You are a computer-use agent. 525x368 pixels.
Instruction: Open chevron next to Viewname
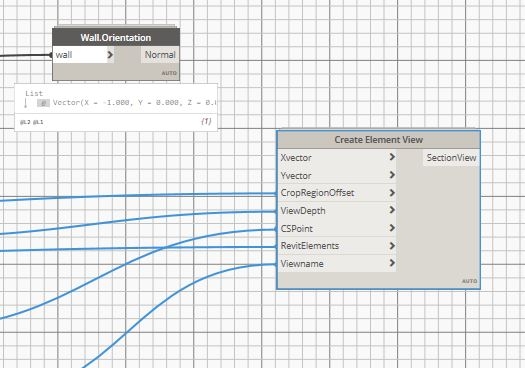point(392,263)
